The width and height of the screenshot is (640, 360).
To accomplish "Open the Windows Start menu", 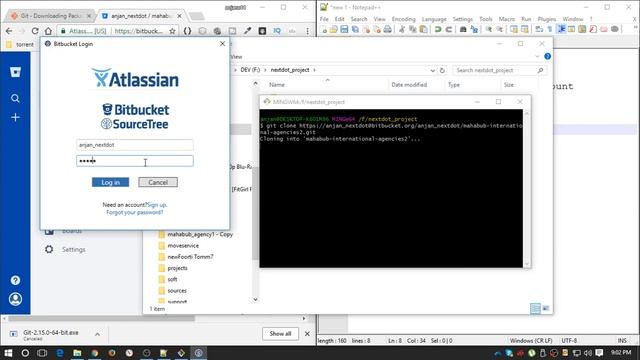I will [x=8, y=353].
